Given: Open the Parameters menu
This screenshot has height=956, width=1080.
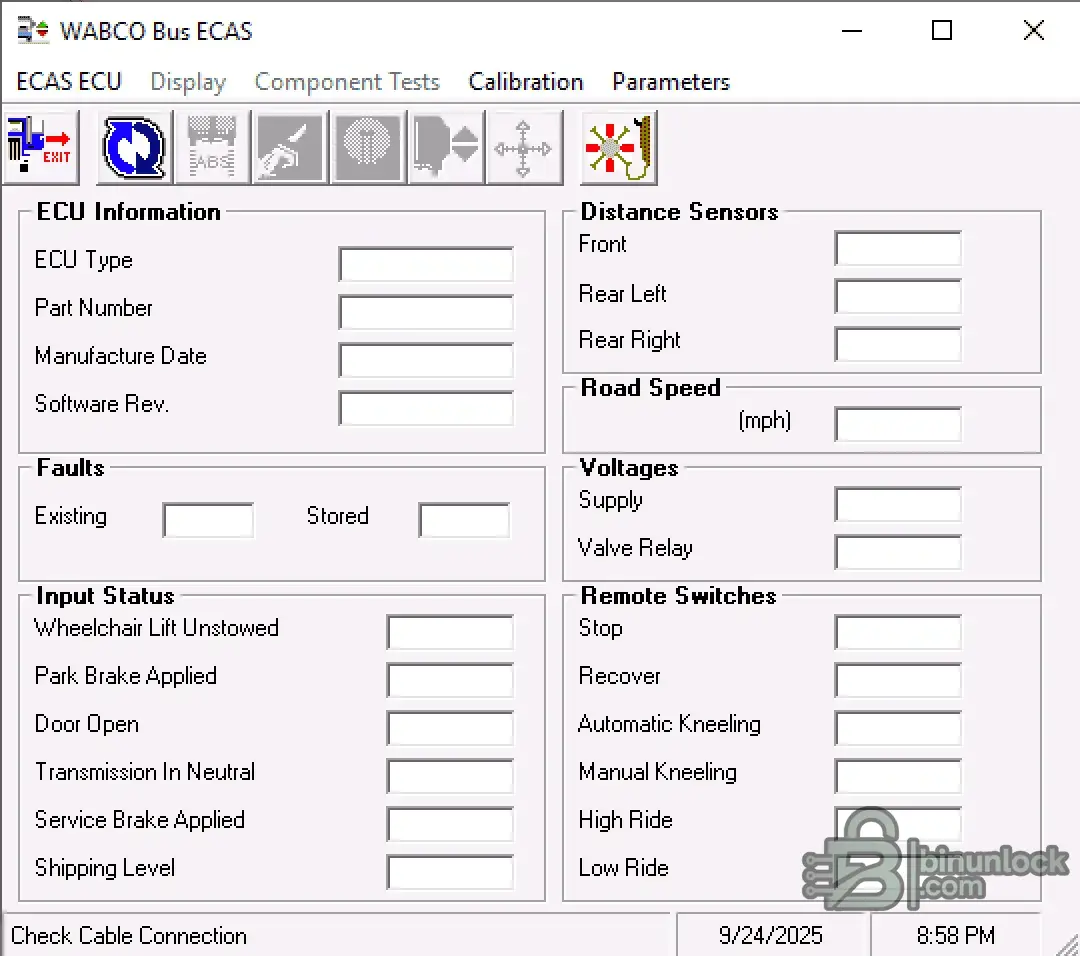Looking at the screenshot, I should click(671, 81).
